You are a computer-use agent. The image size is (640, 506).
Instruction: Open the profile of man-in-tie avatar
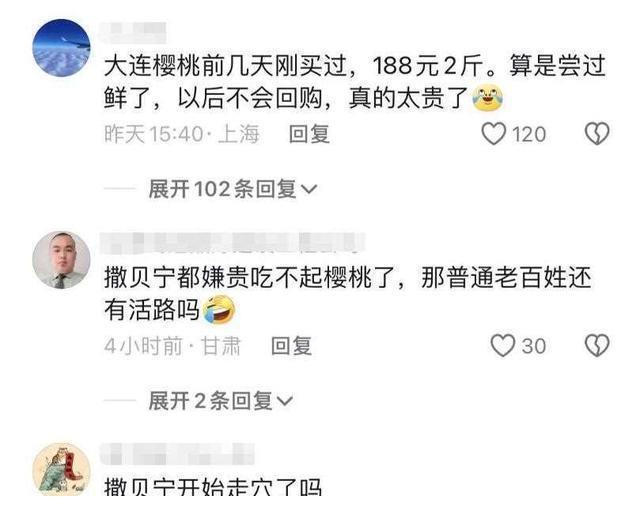[61, 260]
